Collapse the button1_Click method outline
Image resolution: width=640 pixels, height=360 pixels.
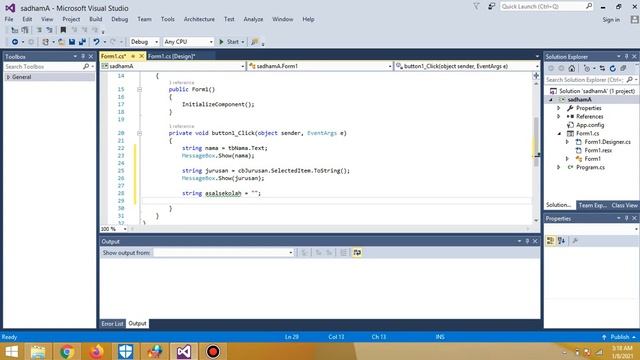tap(140, 133)
